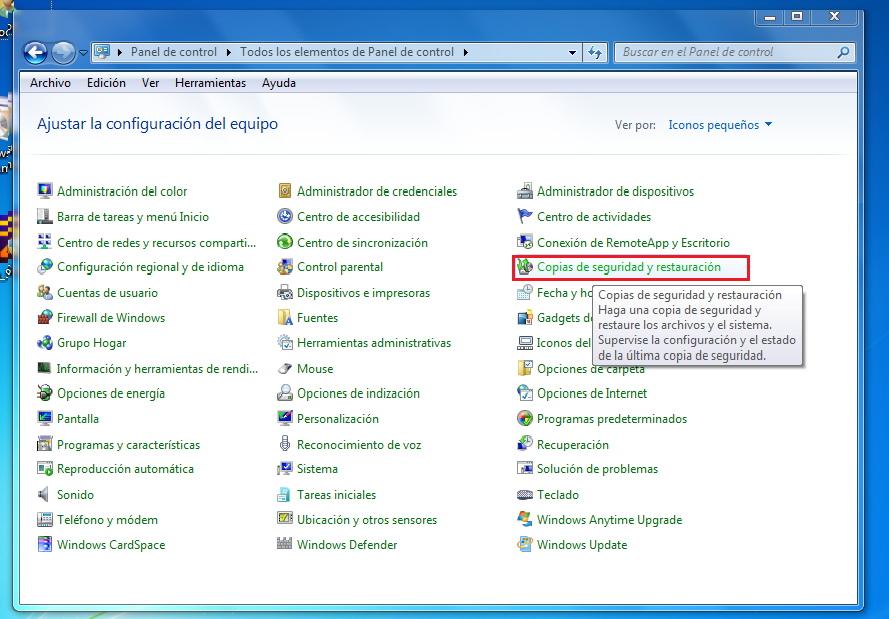Click the Windows CardSpace icon
889x619 pixels.
pyautogui.click(x=44, y=544)
